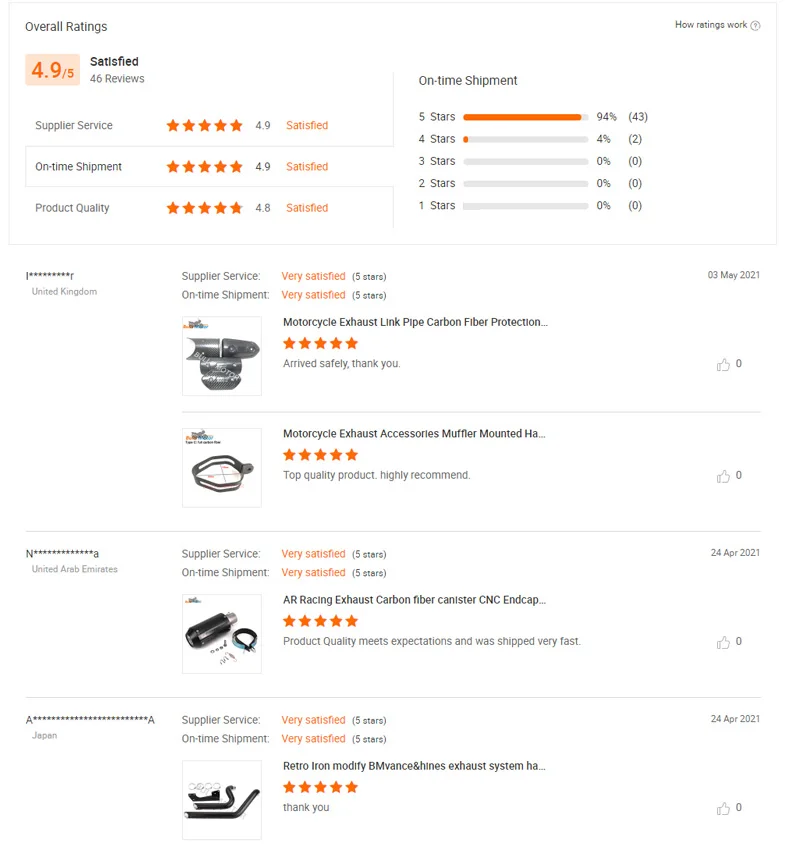Open 'Motorcycle Exhaust Accessories Muffler Mounted' link
Viewport: 800px width, 844px height.
[x=414, y=434]
